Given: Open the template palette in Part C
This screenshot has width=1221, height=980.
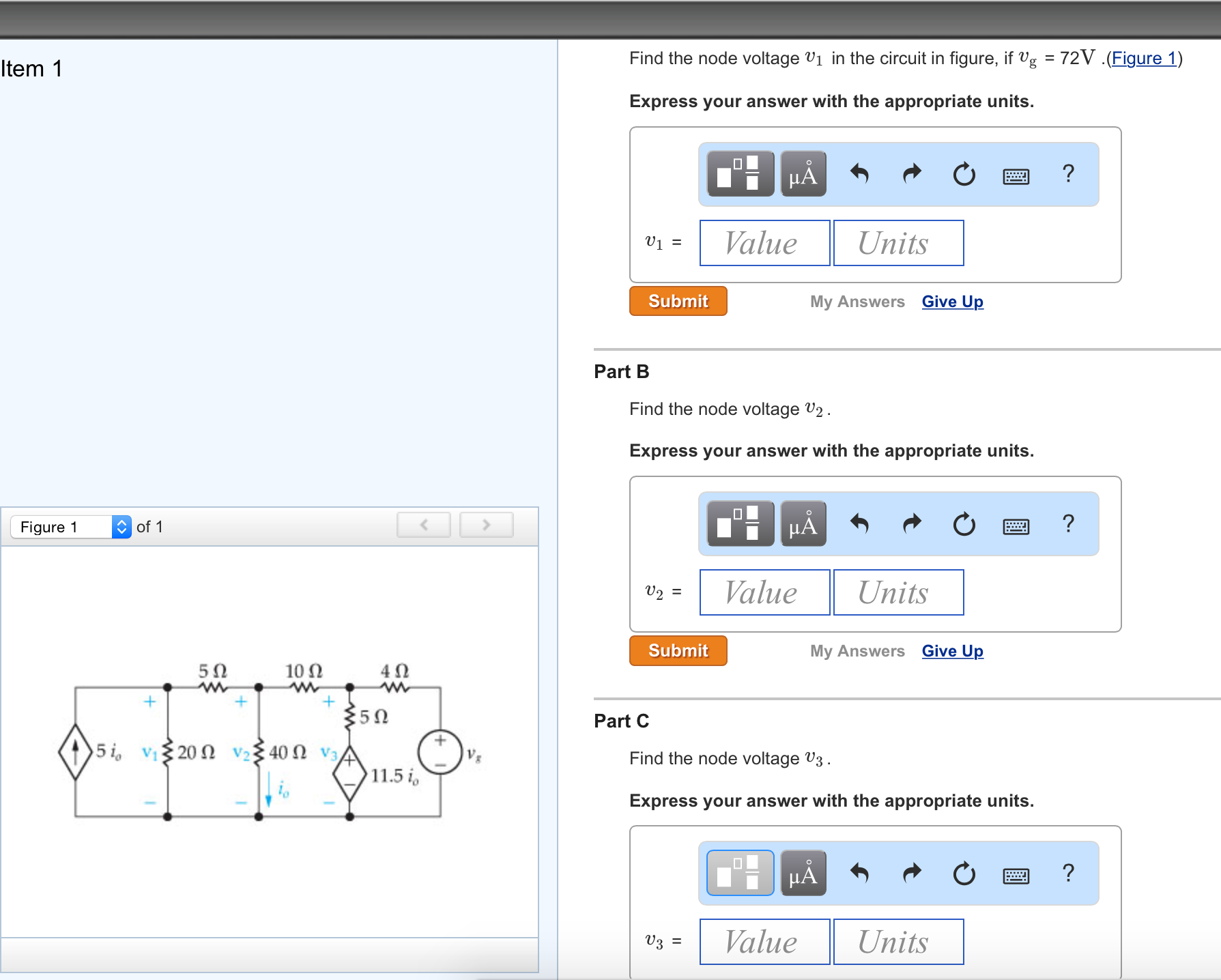Looking at the screenshot, I should (739, 872).
